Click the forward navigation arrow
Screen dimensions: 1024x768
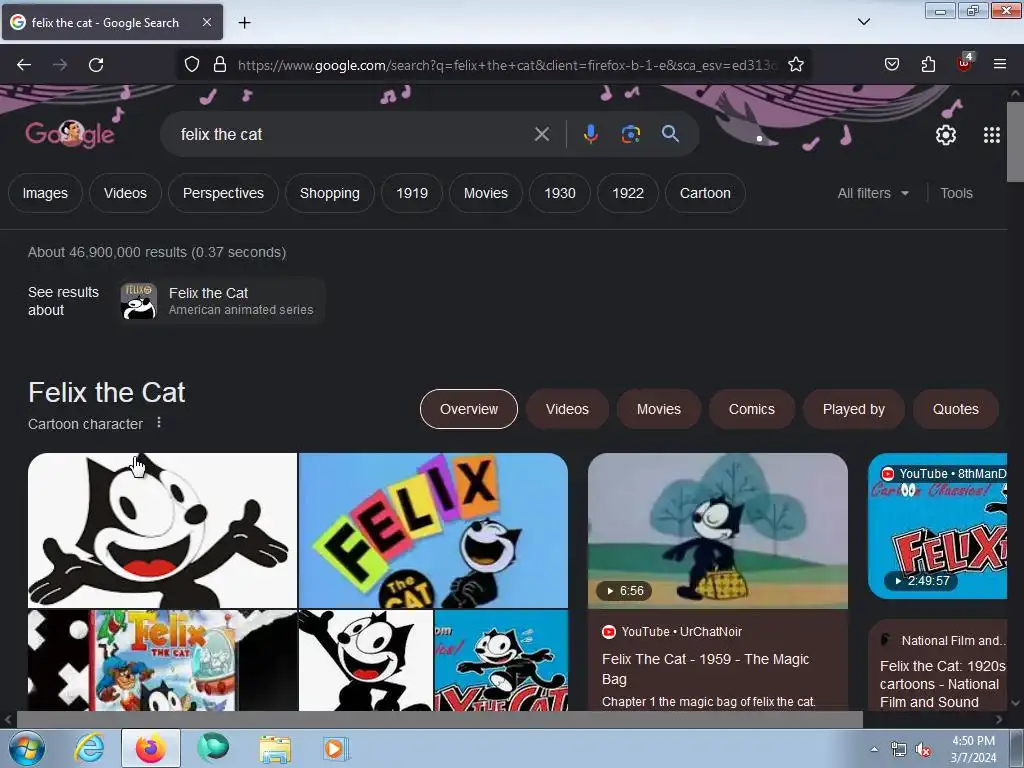pyautogui.click(x=60, y=65)
